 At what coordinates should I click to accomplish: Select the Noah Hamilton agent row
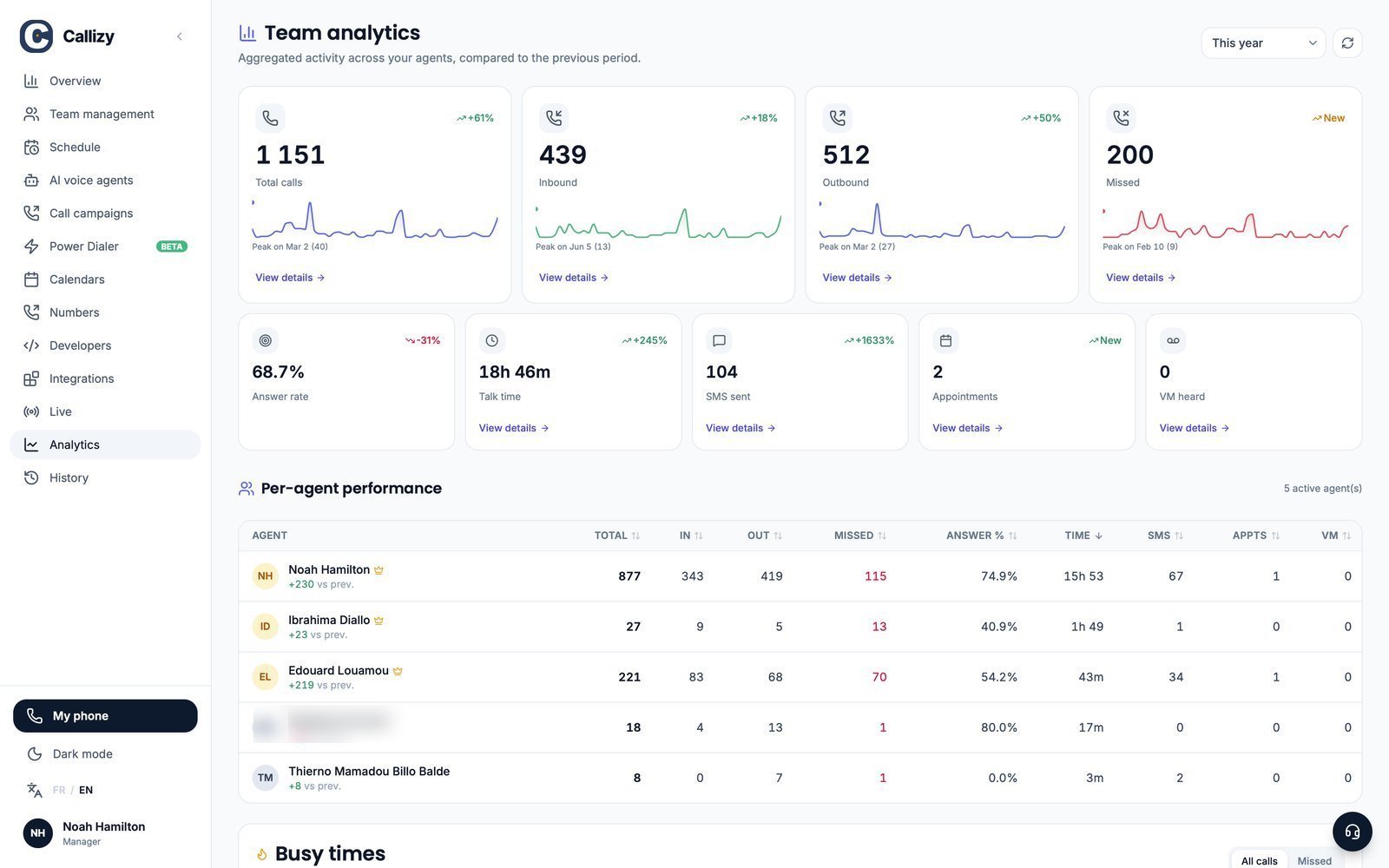800,576
